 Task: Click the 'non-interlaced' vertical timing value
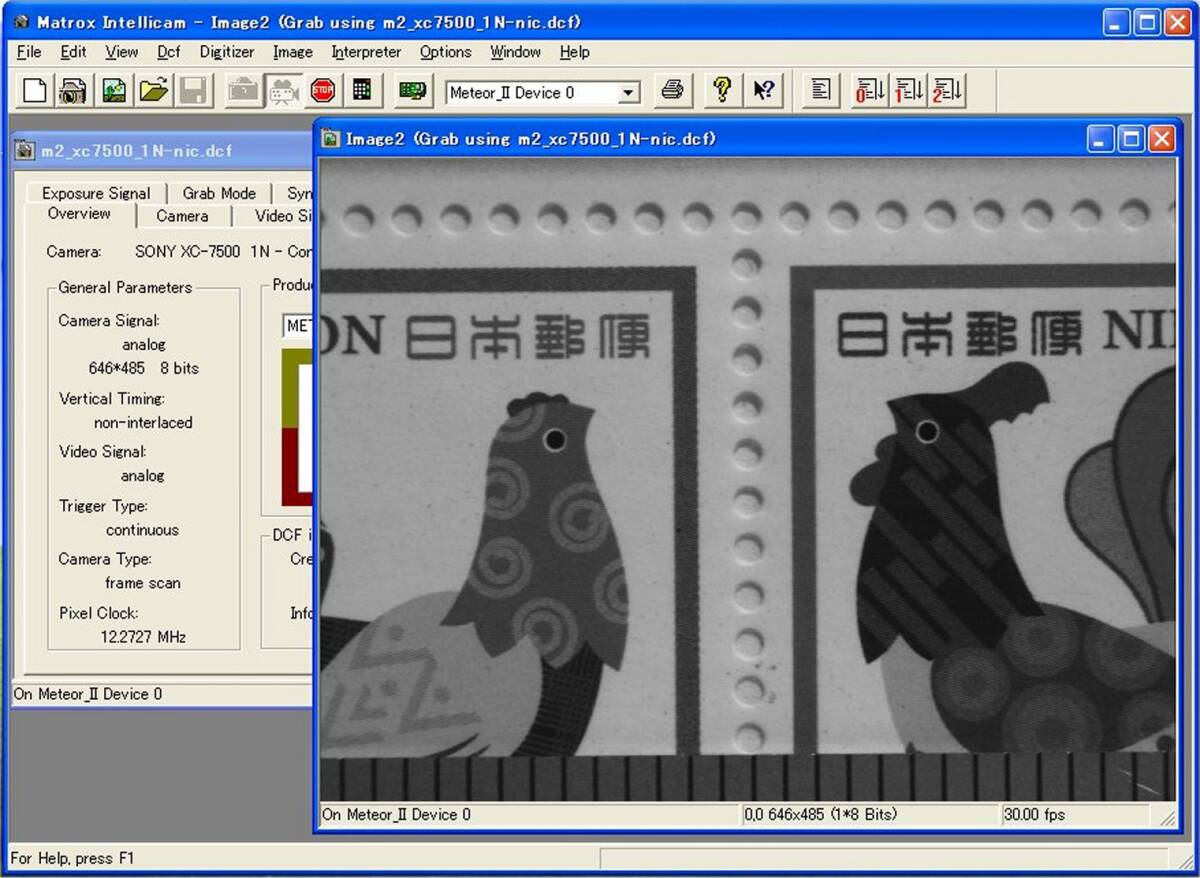tap(143, 422)
